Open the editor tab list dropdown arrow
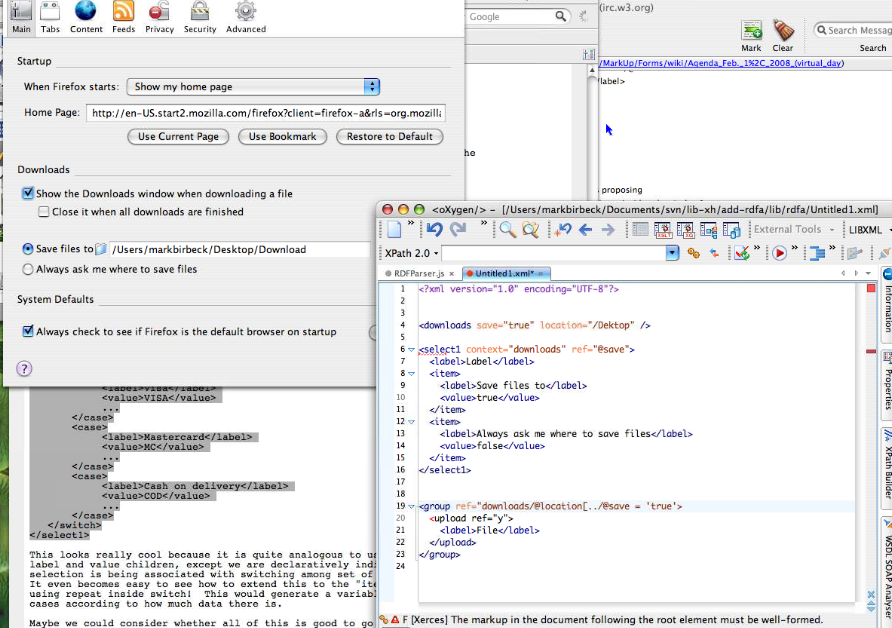The image size is (892, 628). tap(868, 274)
